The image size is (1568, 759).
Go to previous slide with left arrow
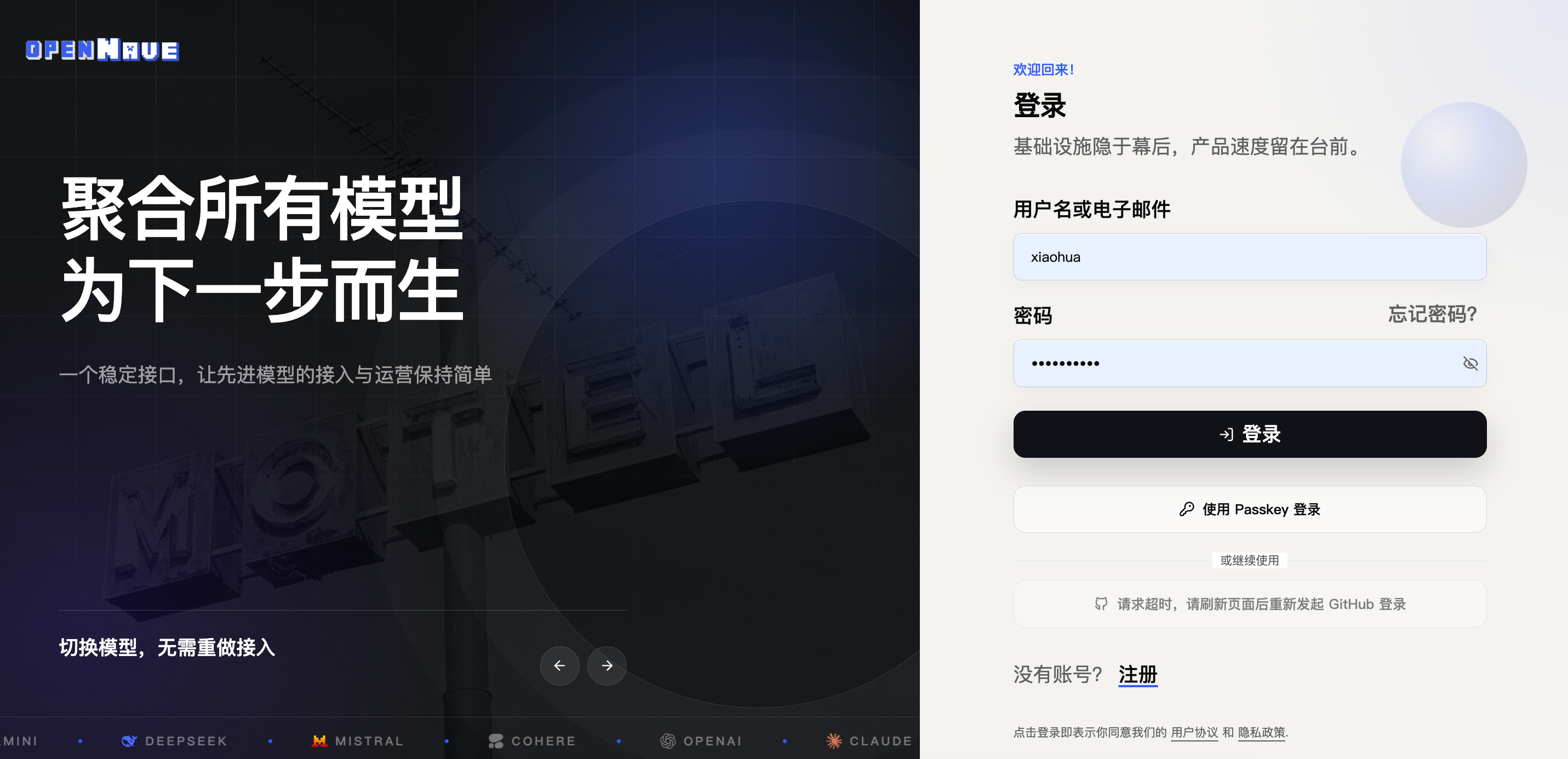[559, 665]
